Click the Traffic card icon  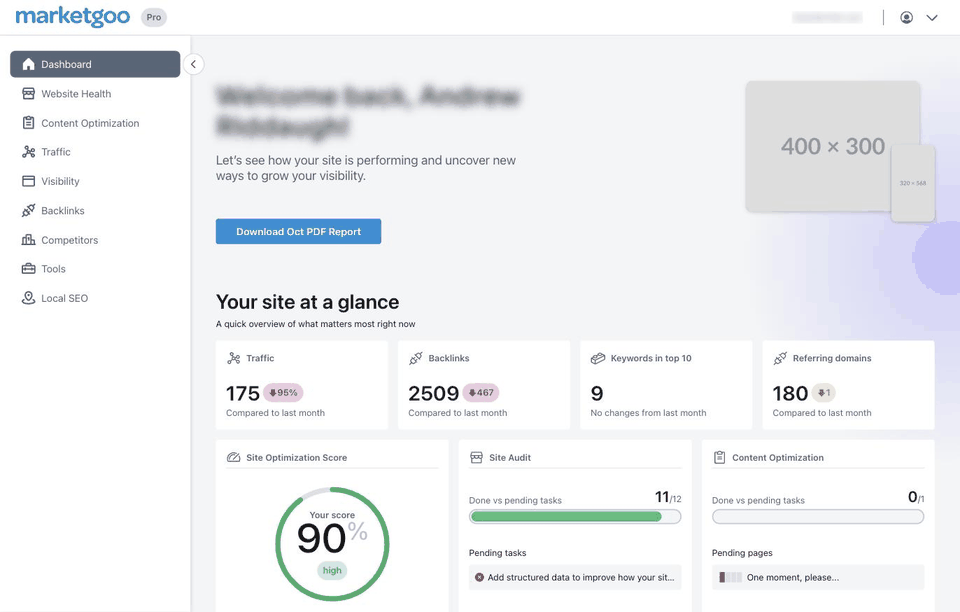pos(233,358)
